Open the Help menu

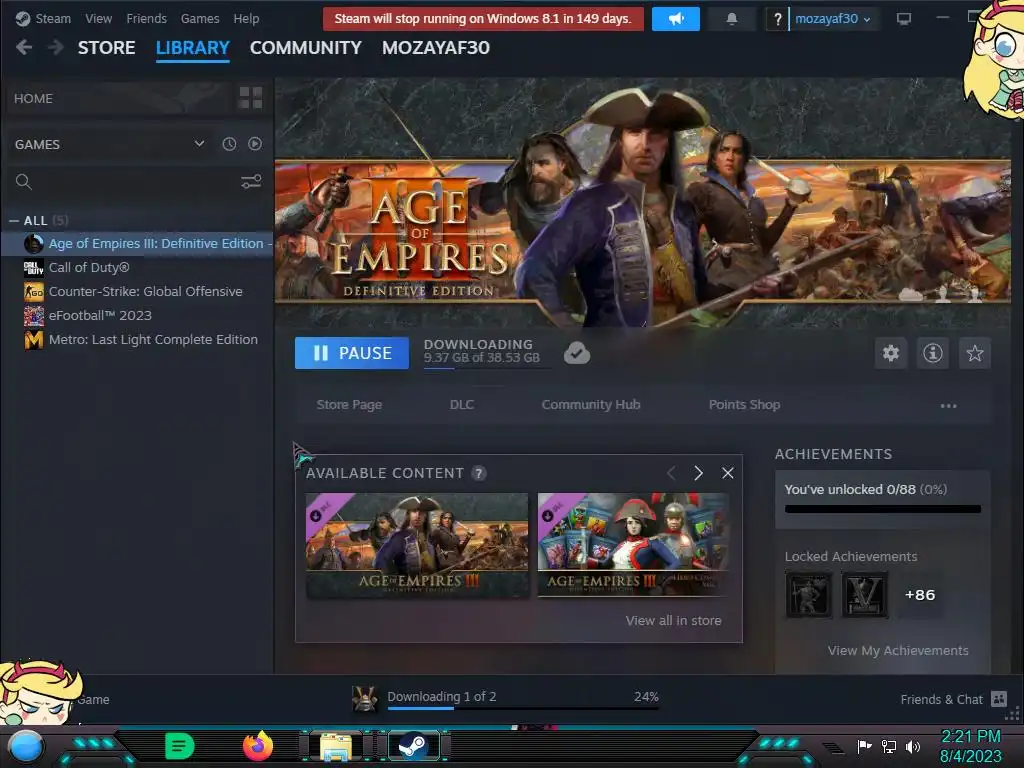point(246,18)
